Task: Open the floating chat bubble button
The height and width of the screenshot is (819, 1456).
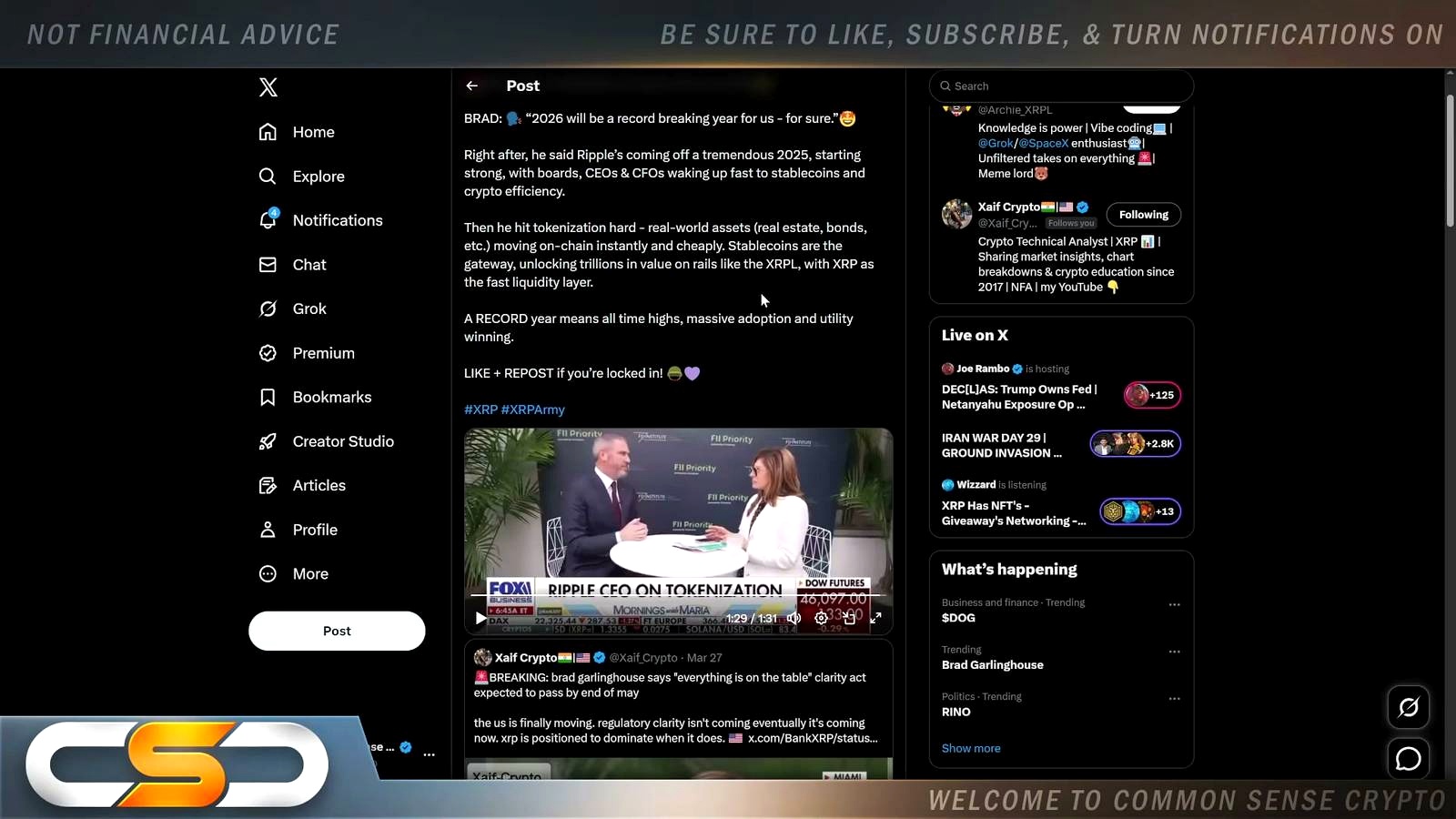Action: pos(1409,758)
